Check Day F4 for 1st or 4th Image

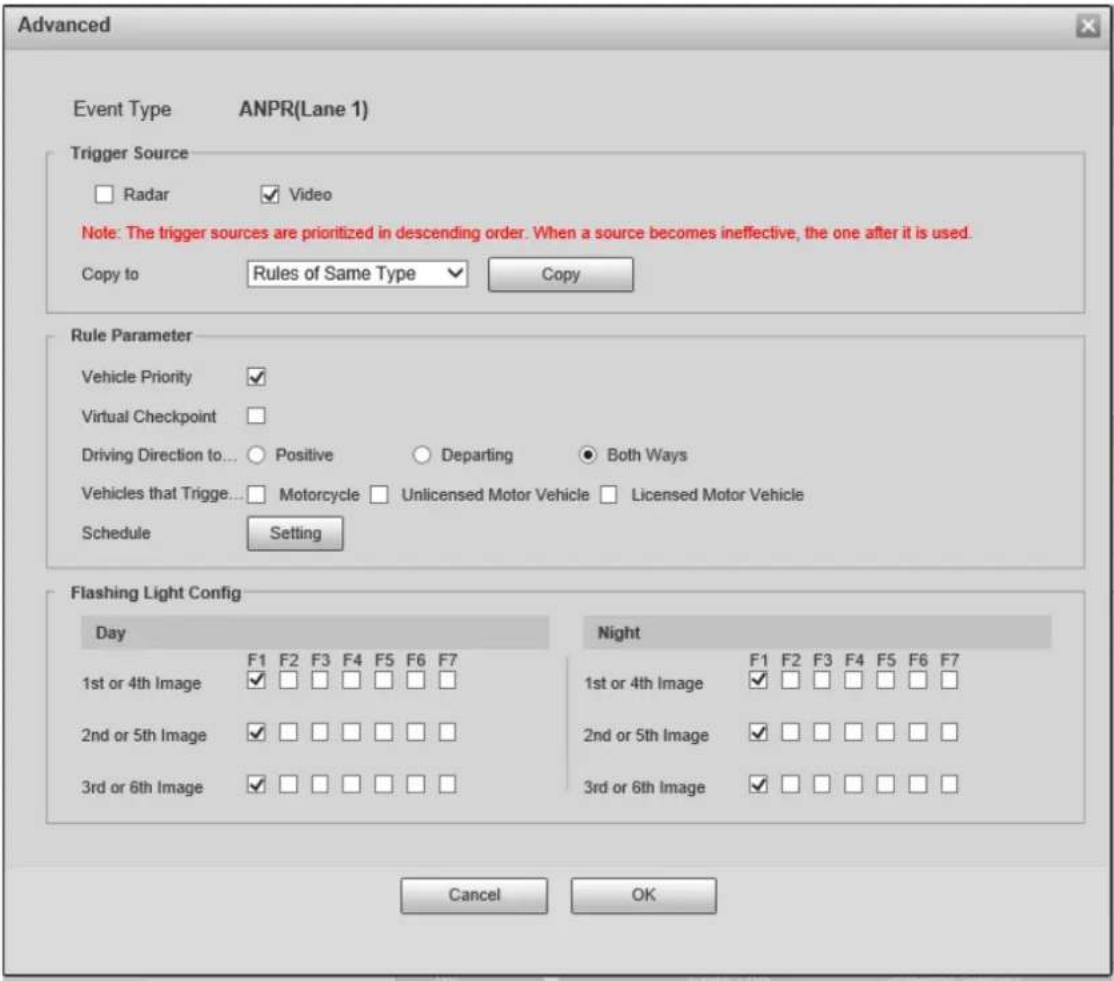tap(352, 681)
